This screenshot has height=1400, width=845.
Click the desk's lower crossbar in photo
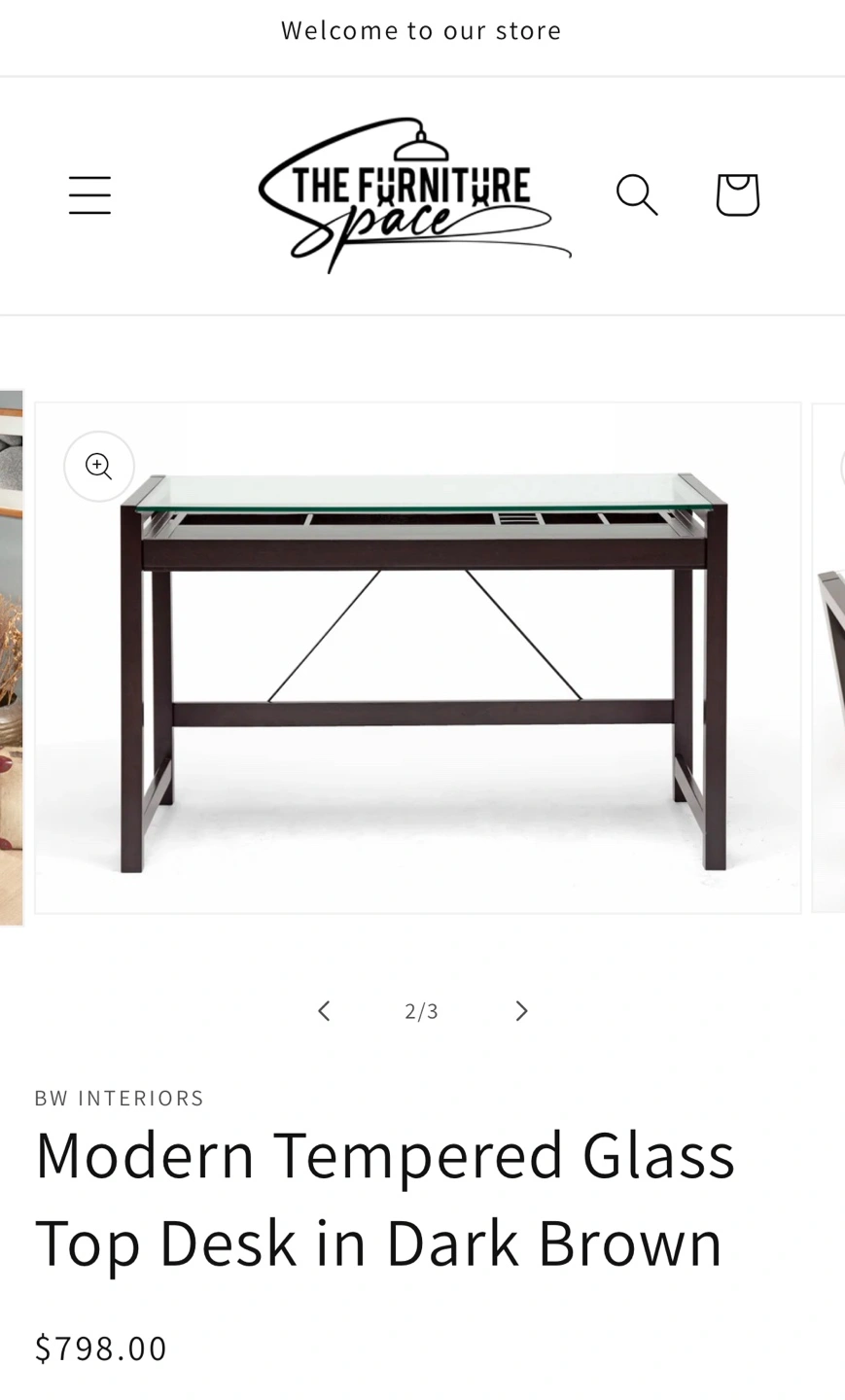point(423,712)
